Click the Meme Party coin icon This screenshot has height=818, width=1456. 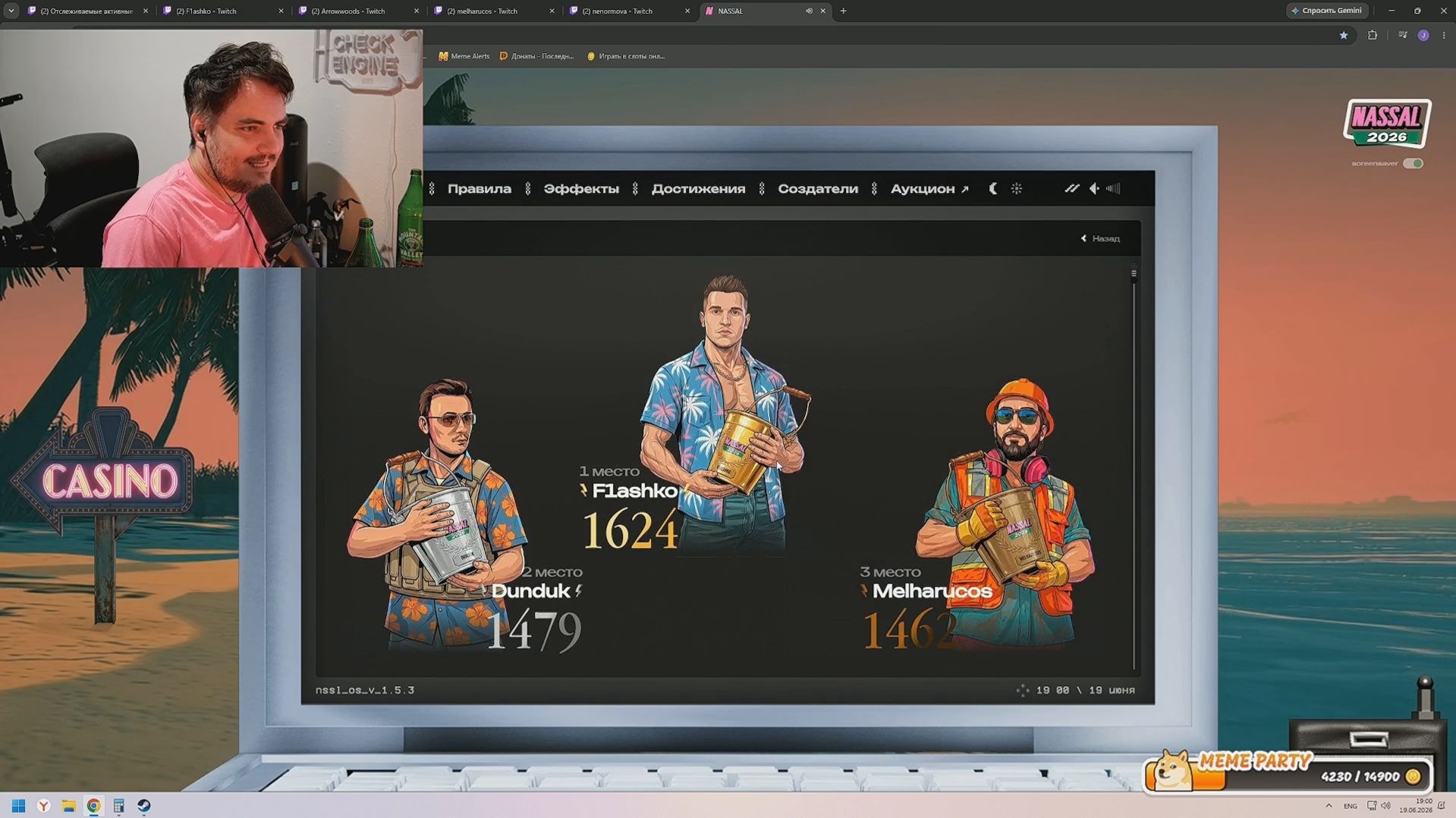pos(1413,776)
